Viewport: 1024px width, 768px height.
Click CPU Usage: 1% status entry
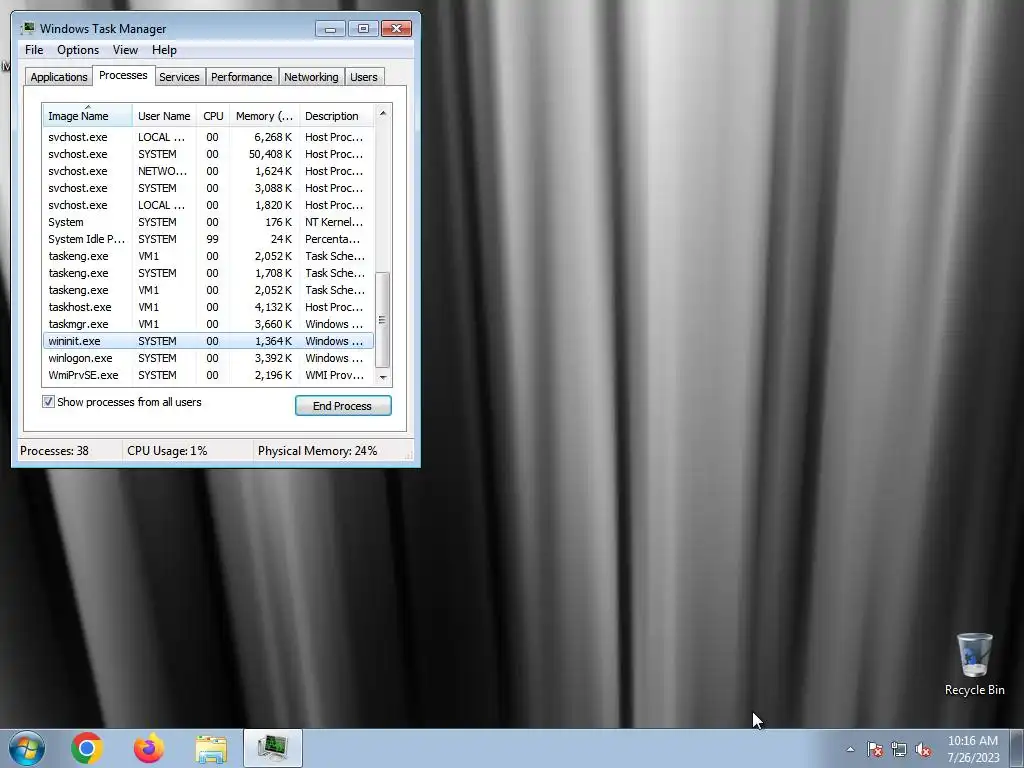coord(167,451)
